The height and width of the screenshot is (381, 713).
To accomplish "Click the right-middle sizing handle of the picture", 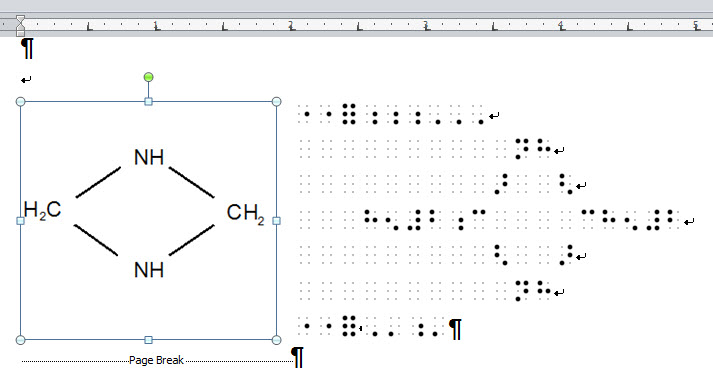I will point(276,221).
